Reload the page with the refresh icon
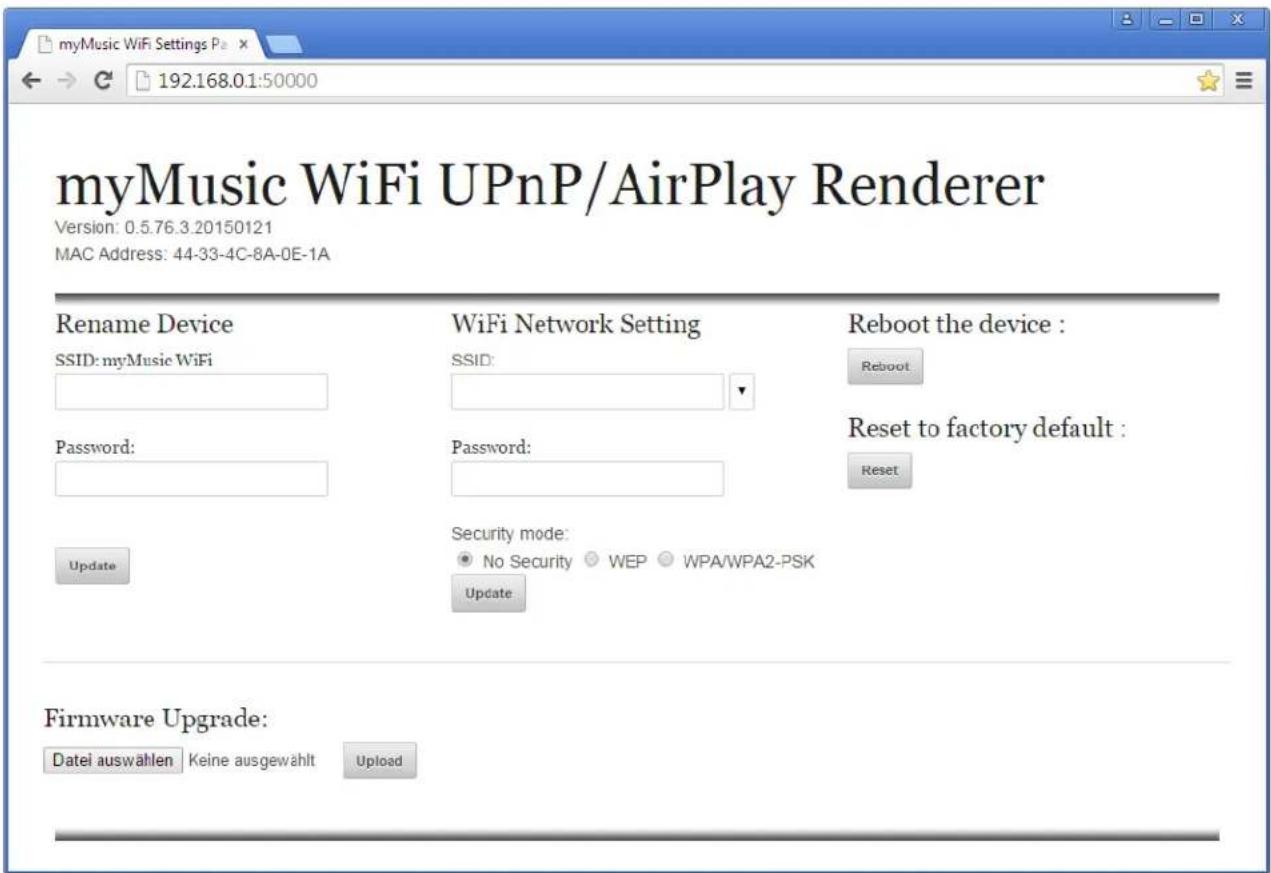This screenshot has width=1271, height=873. pyautogui.click(x=103, y=82)
